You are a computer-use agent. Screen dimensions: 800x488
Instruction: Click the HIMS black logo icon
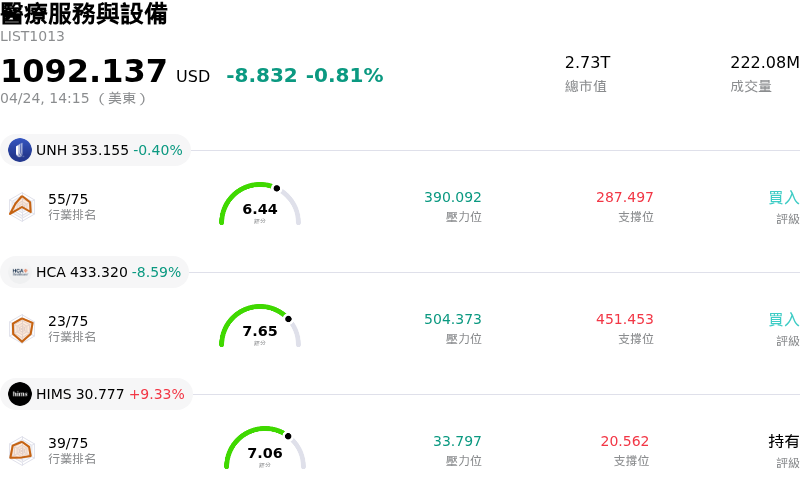[x=20, y=394]
